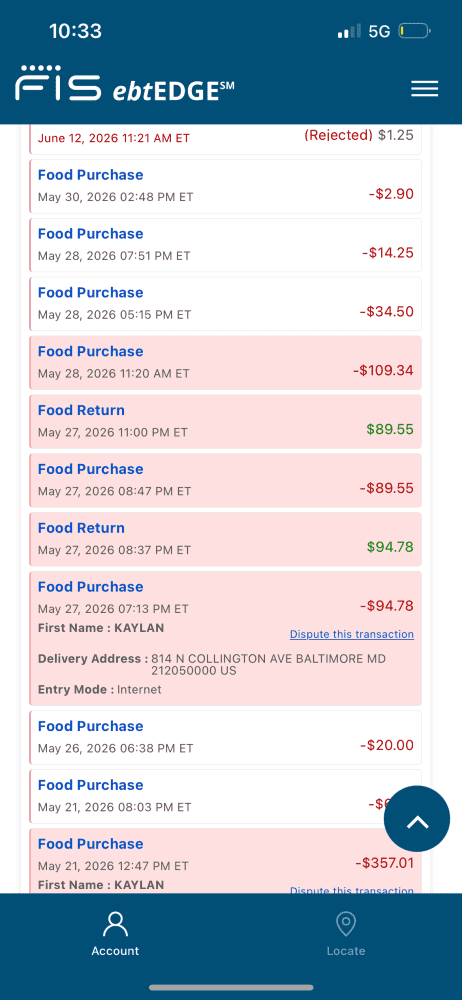Dispute the $94.78 transaction link
Screen dimensions: 462x1000
352,634
